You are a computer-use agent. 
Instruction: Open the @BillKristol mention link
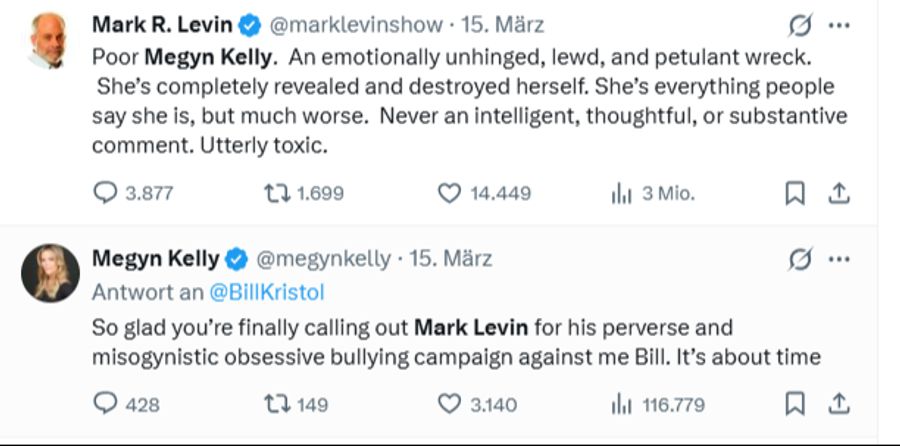266,292
